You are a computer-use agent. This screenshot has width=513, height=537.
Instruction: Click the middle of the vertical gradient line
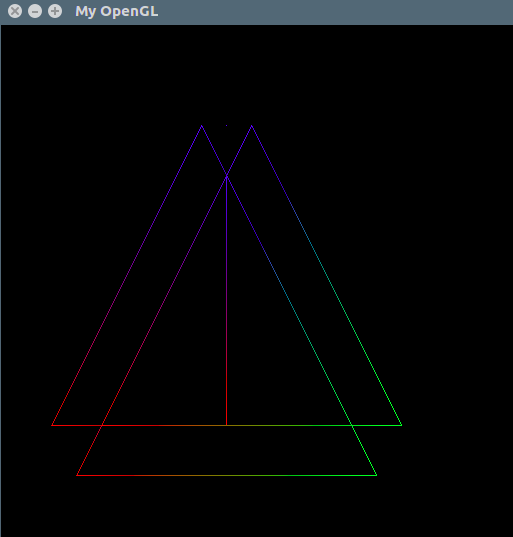[226, 301]
